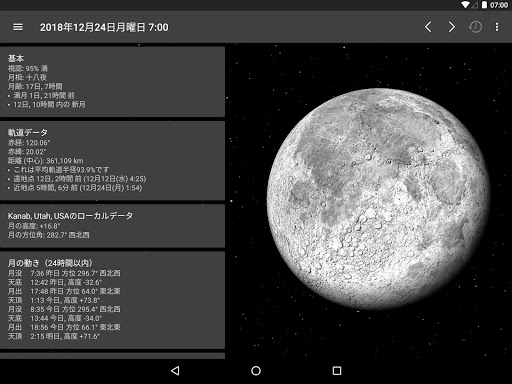The width and height of the screenshot is (512, 384).
Task: Select the 天底 12:42 昨日 row
Action: (x=55, y=282)
